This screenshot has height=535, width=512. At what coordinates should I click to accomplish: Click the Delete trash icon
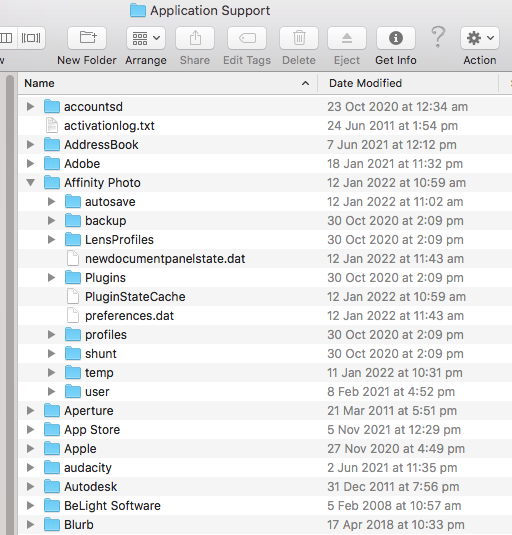pyautogui.click(x=299, y=38)
